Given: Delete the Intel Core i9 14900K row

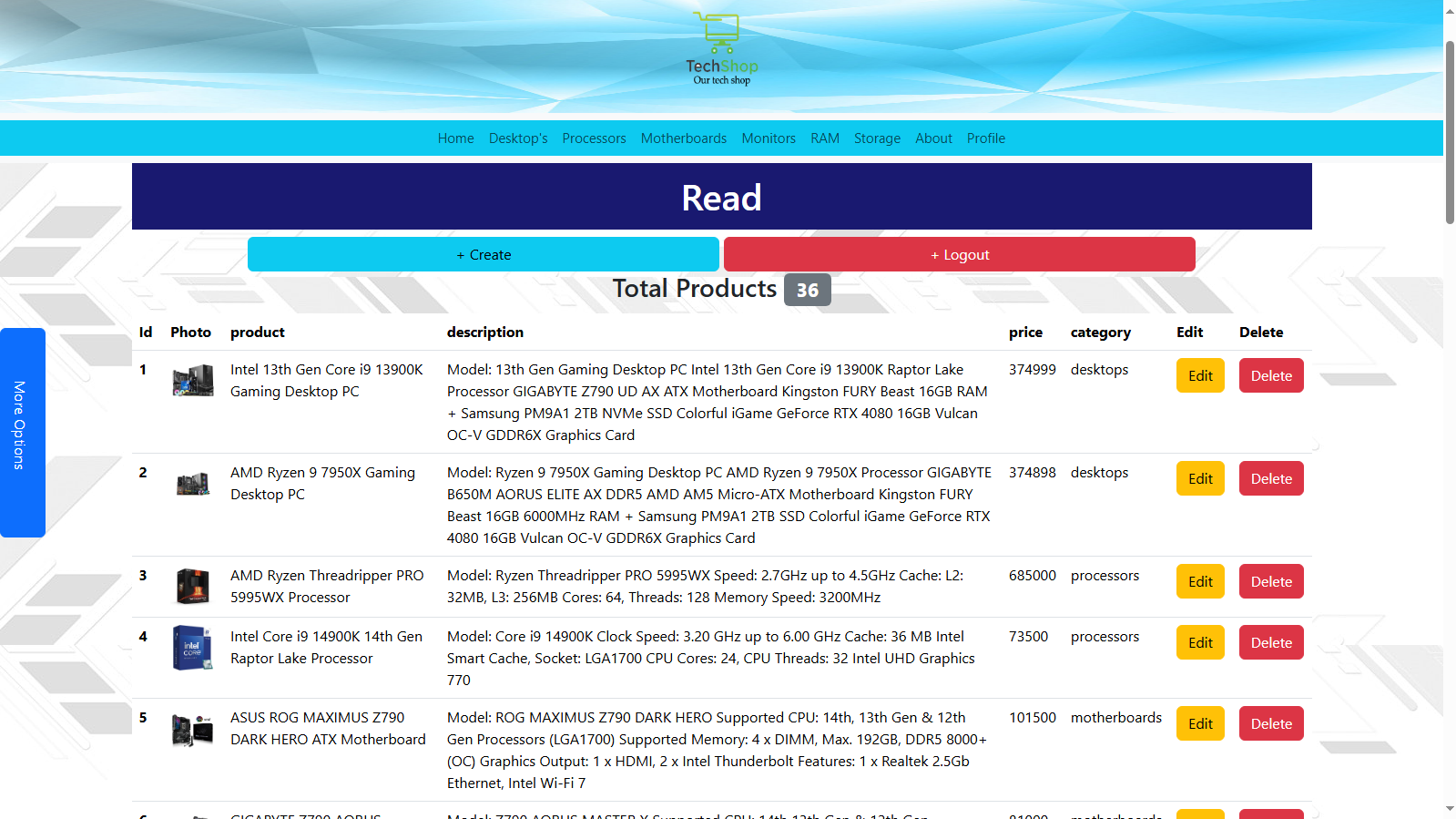Looking at the screenshot, I should click(1271, 642).
